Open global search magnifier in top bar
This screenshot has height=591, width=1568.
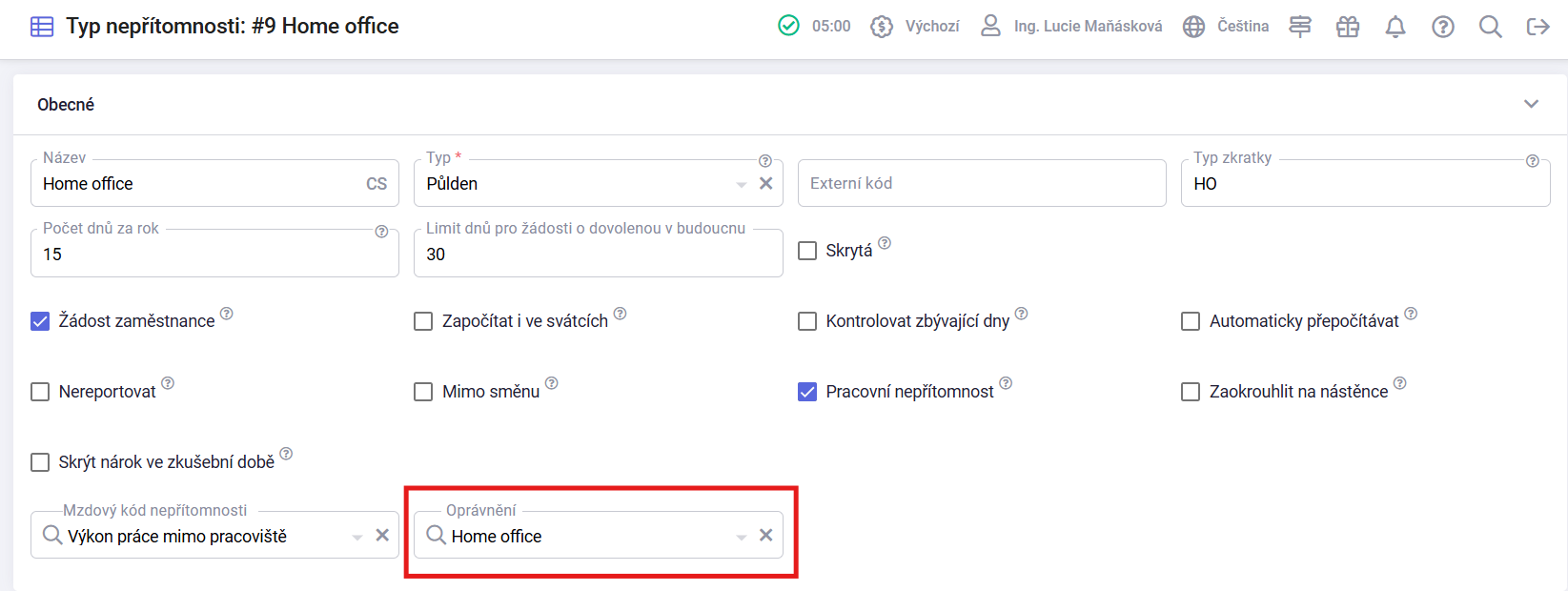pos(1491,27)
